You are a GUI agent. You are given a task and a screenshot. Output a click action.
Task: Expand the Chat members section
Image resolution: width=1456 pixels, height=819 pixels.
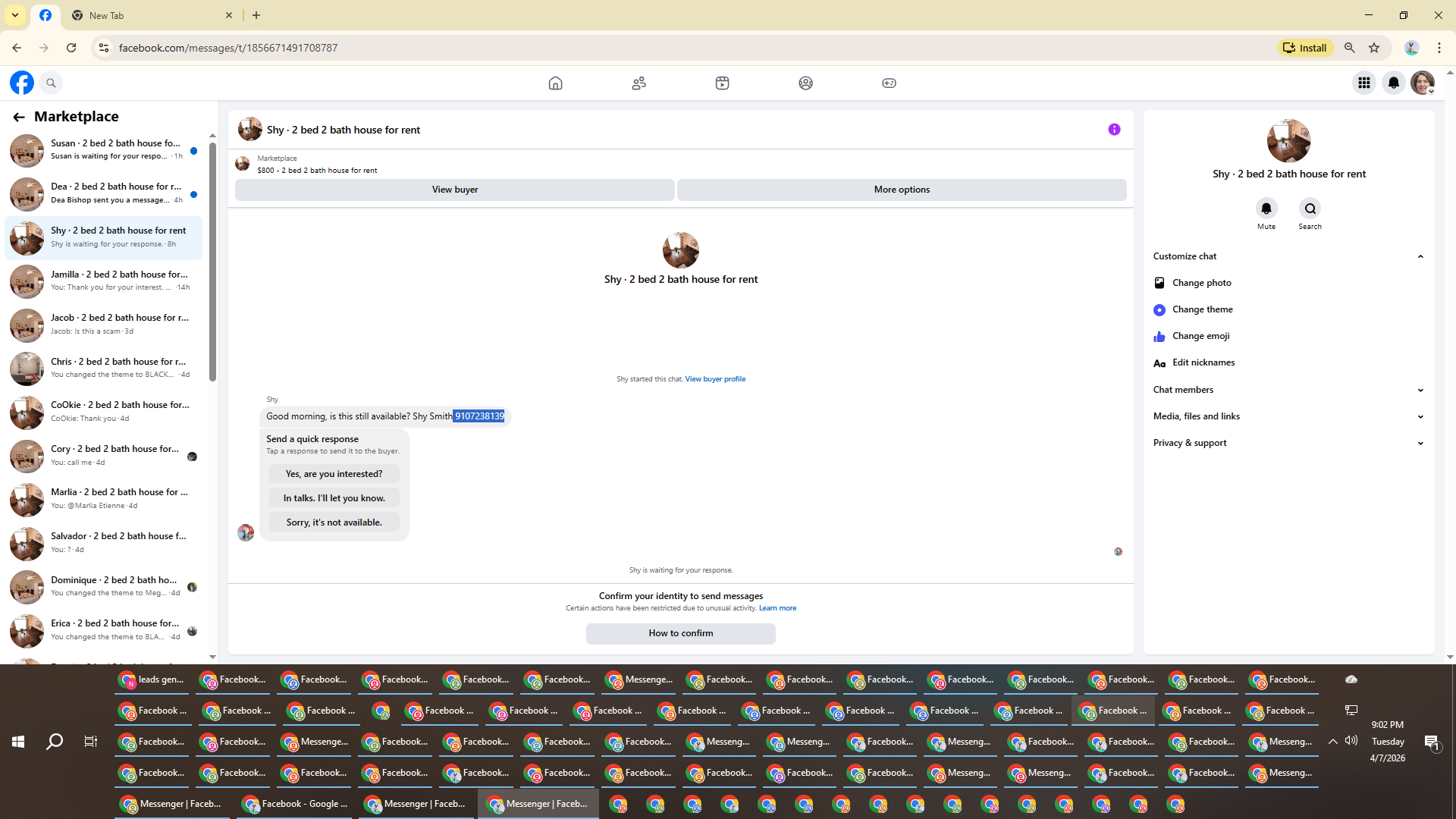coord(1420,390)
